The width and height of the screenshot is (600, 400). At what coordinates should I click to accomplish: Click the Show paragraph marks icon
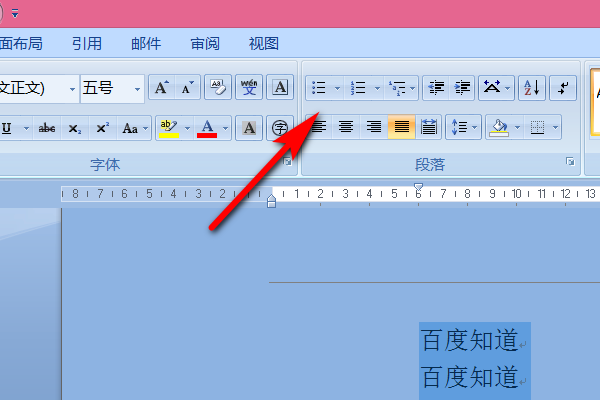pos(563,88)
